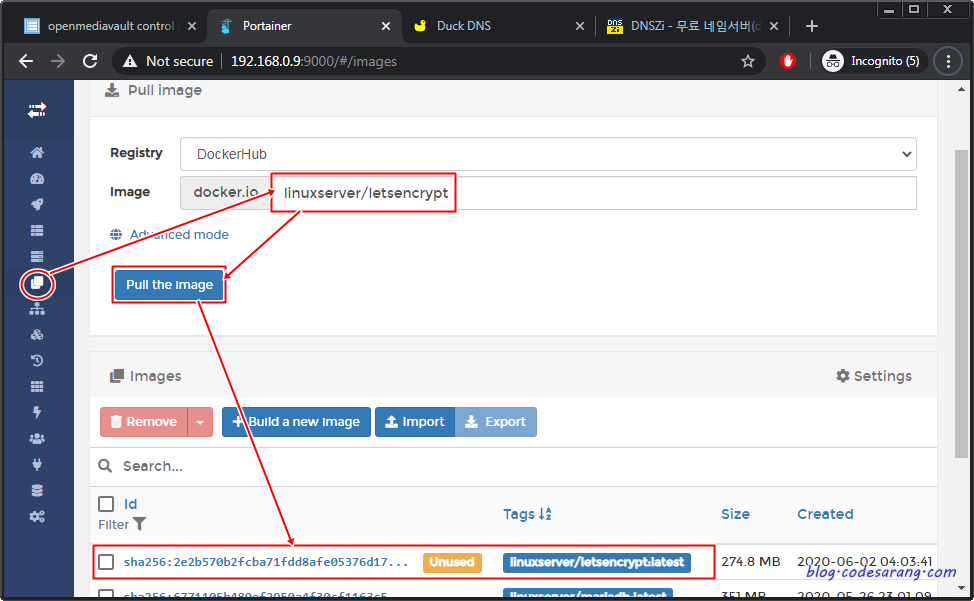Open Volumes cubes icon in sidebar
Screen dimensions: 974x601
(37, 335)
